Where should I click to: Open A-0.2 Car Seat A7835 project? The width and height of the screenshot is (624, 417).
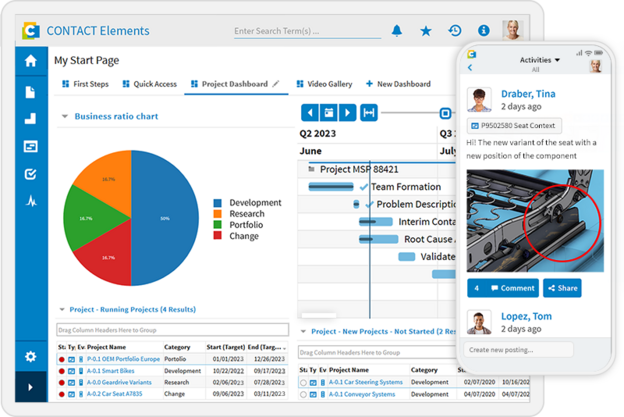(114, 394)
